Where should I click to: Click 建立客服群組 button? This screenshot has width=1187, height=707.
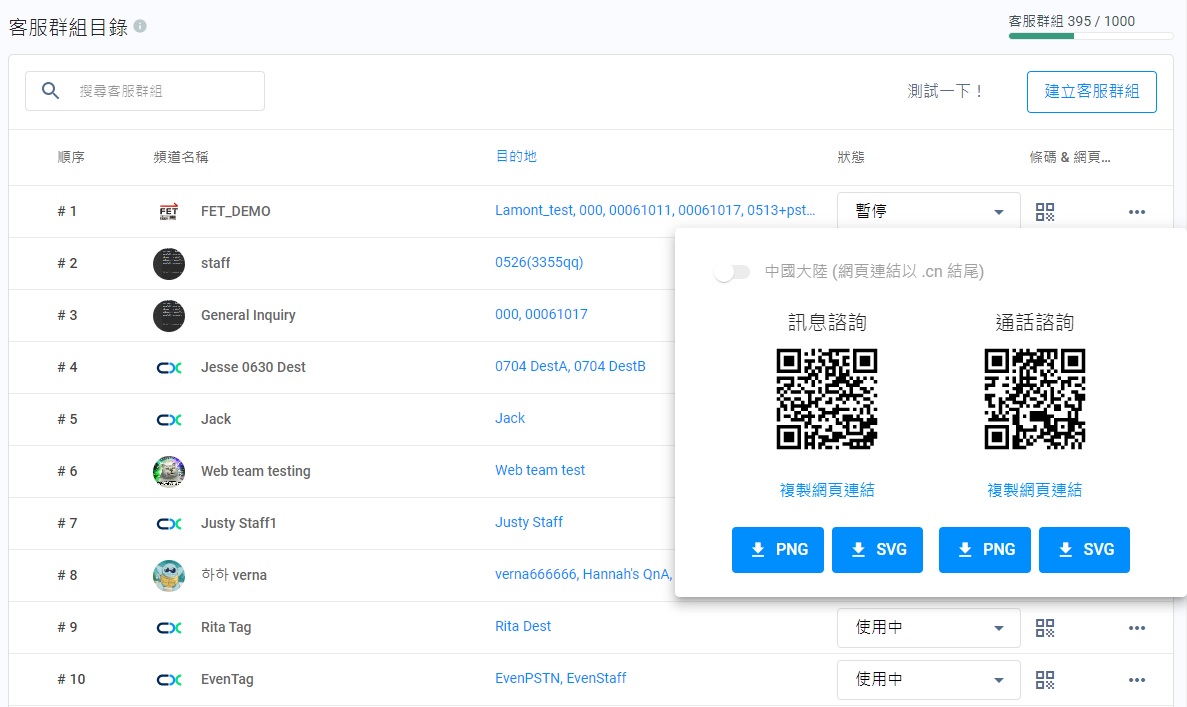(x=1092, y=92)
